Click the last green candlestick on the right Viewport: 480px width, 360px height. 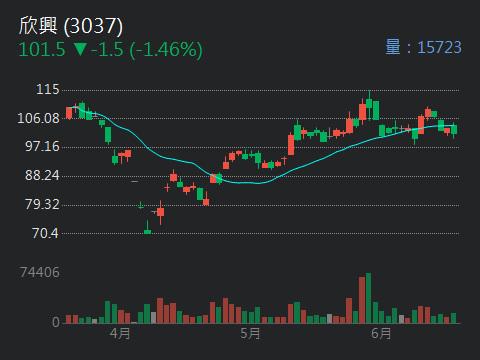pos(454,130)
